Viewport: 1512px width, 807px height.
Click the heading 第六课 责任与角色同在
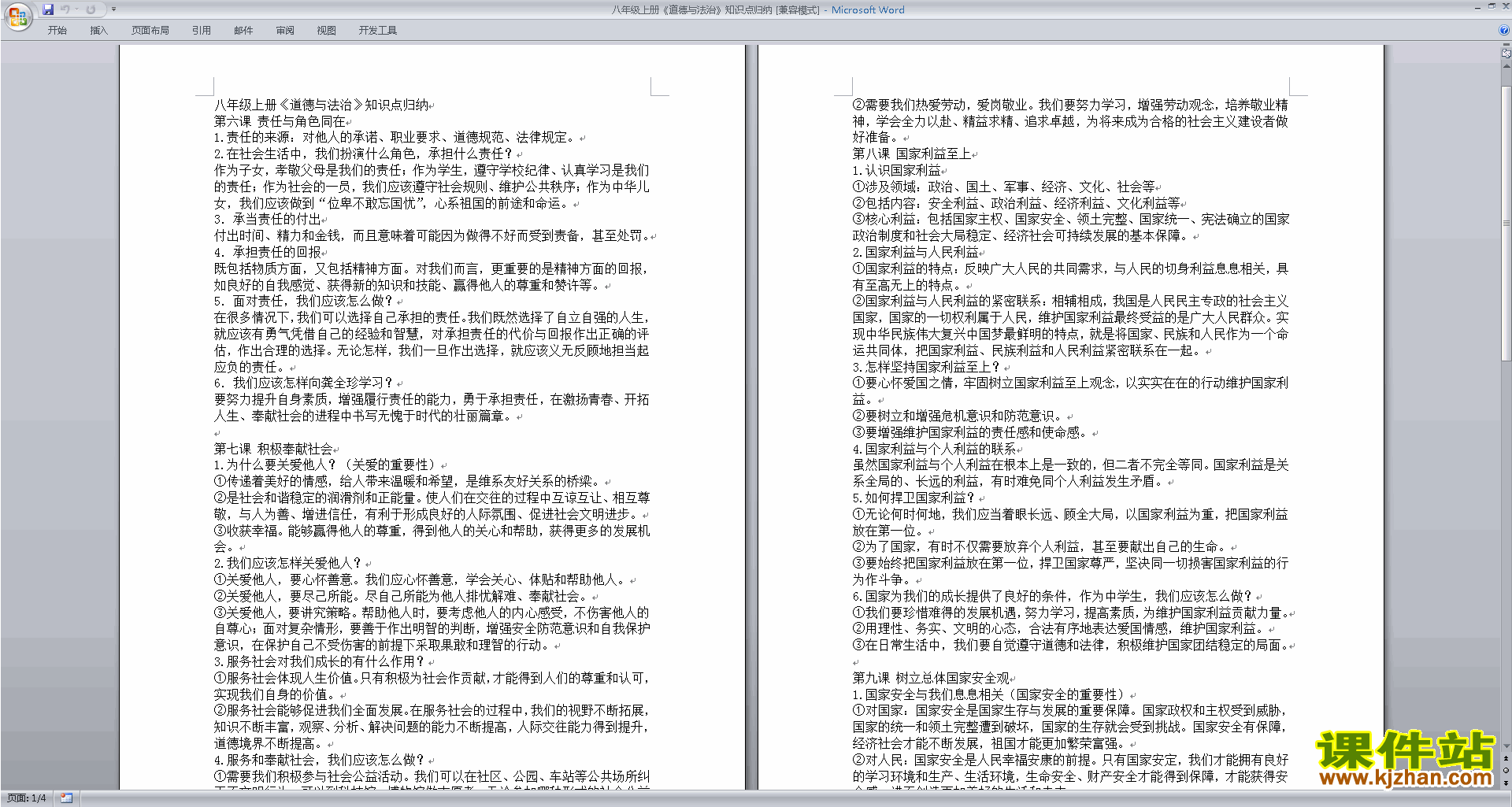pos(280,121)
